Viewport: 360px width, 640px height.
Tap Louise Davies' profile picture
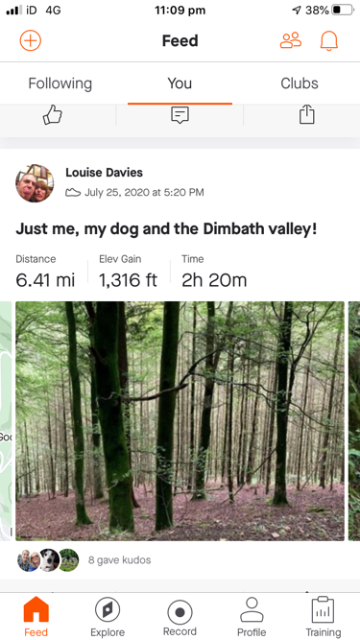coord(35,183)
